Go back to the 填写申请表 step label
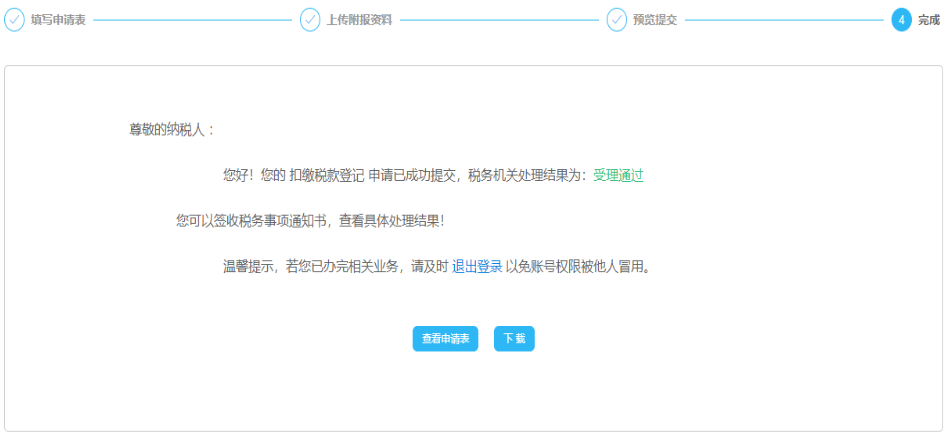 [58, 20]
